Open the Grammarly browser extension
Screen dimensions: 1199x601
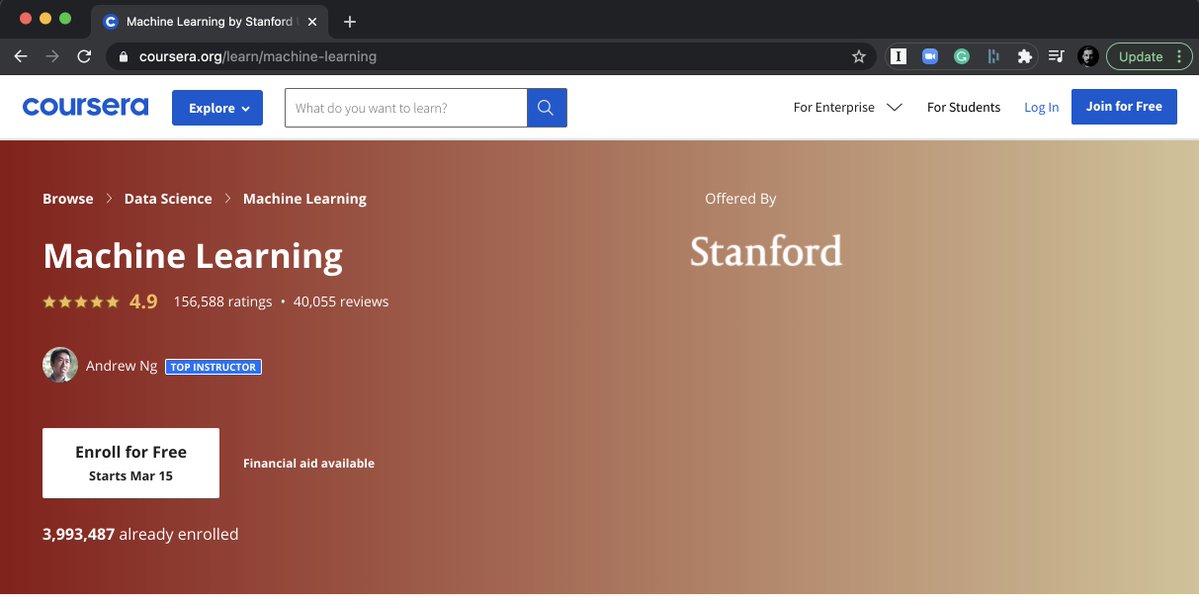coord(961,56)
